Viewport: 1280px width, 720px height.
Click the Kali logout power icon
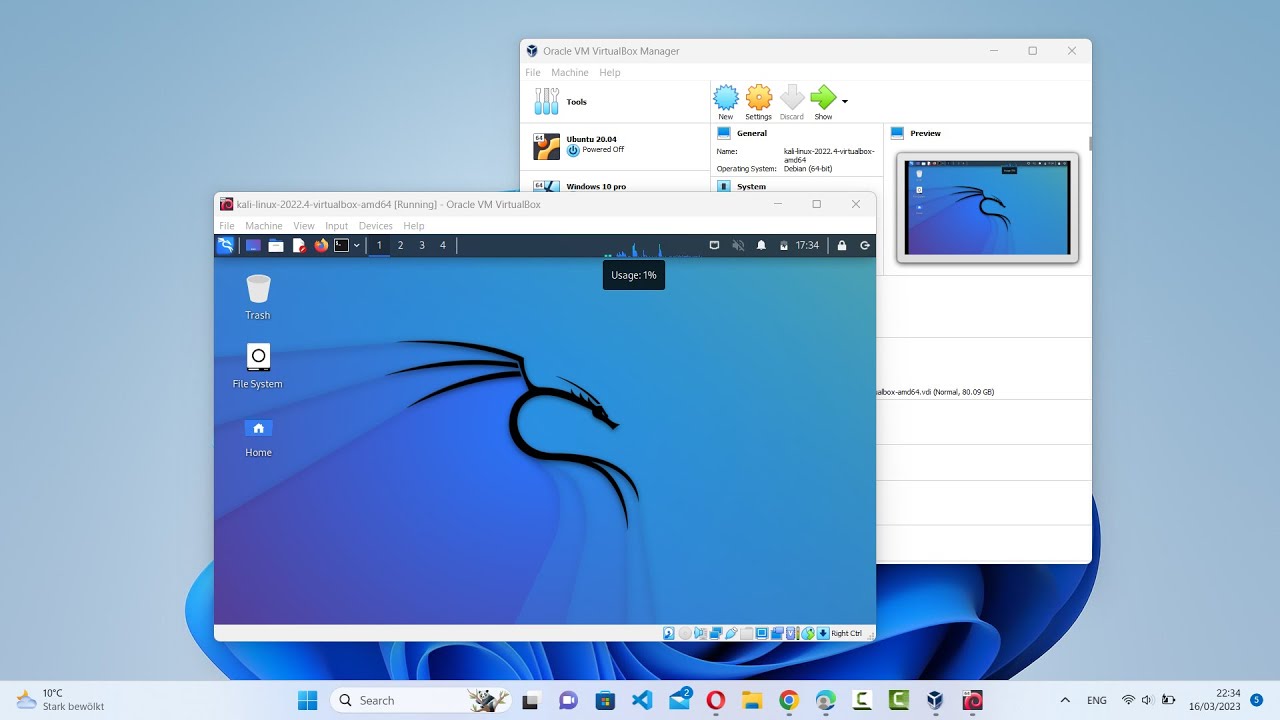tap(865, 245)
